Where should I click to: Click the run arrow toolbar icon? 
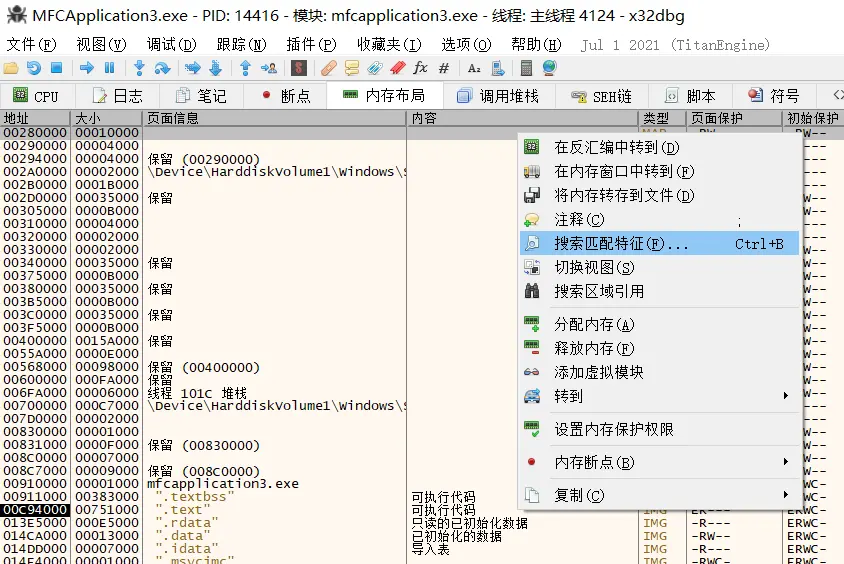(87, 68)
